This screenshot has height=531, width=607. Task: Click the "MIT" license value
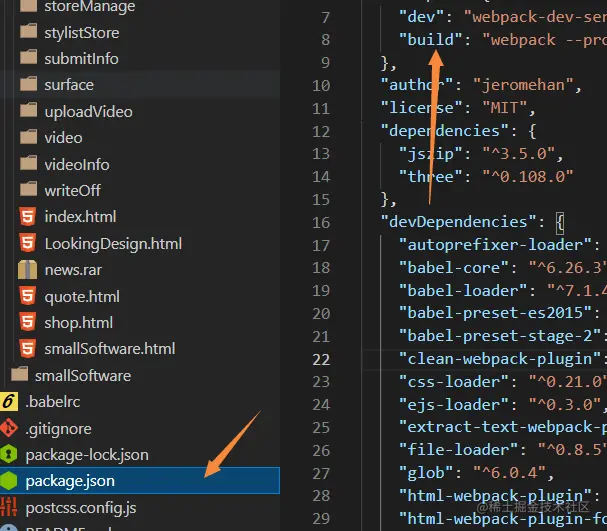point(504,108)
